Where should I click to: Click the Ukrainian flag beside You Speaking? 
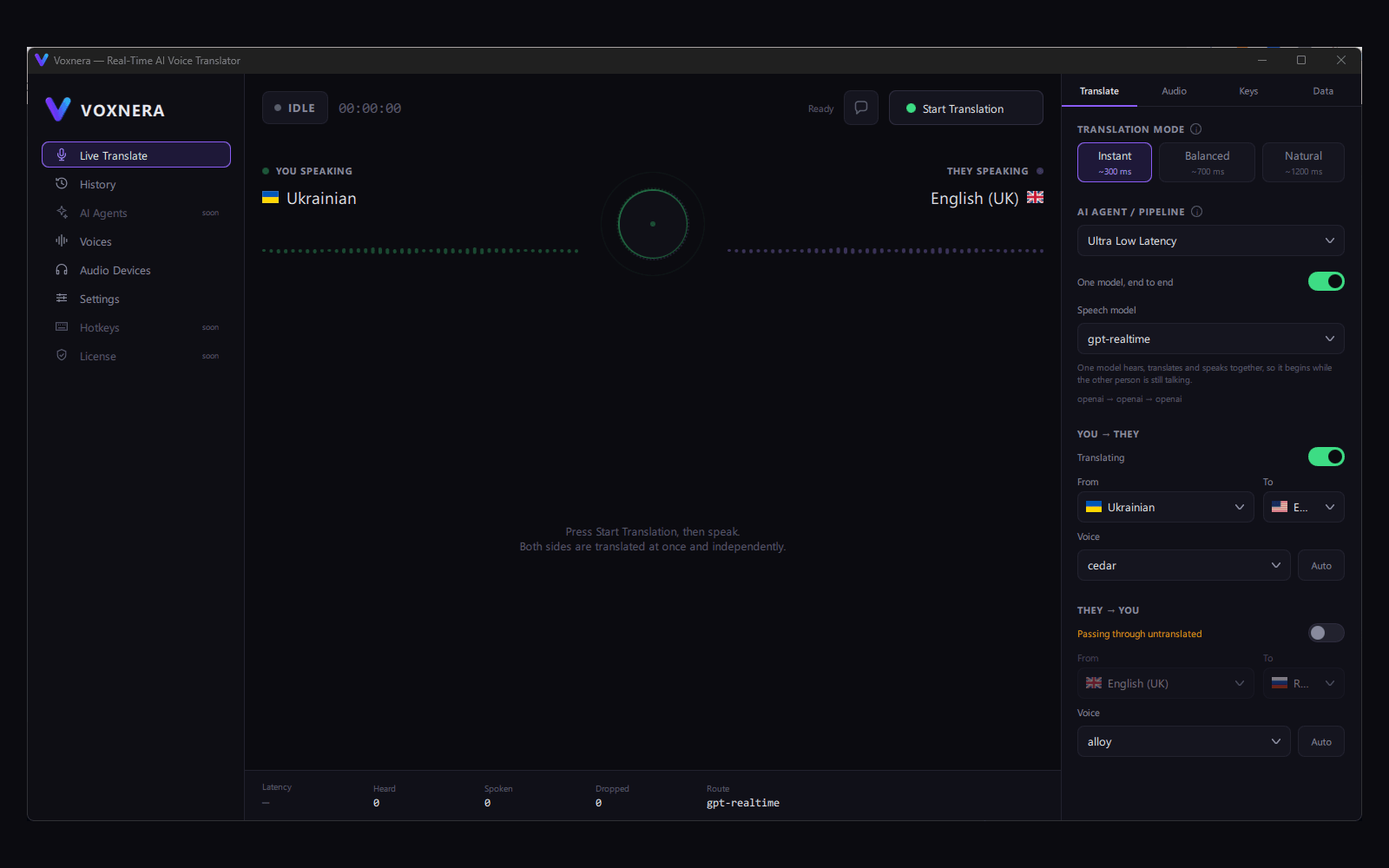tap(271, 198)
